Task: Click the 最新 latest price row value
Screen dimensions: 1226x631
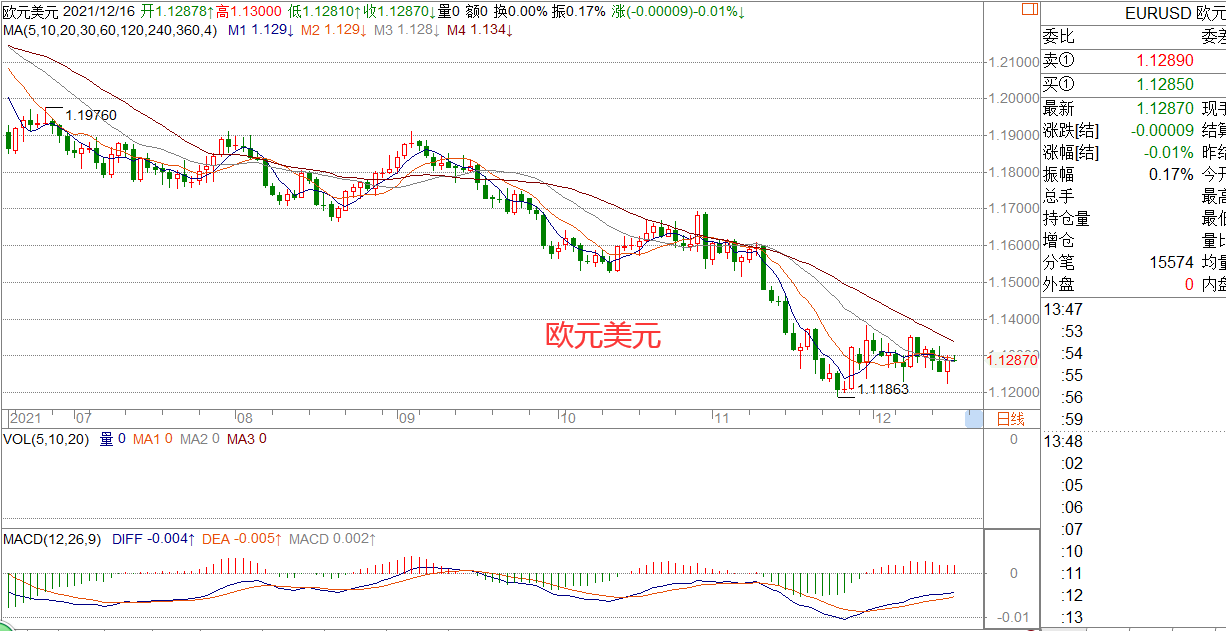Action: point(1164,107)
